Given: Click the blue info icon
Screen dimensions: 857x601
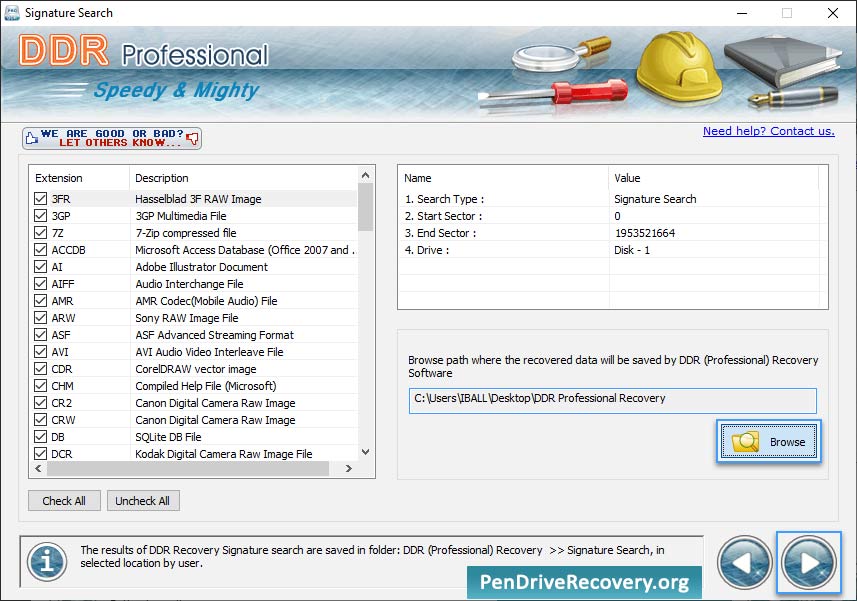Looking at the screenshot, I should click(48, 562).
